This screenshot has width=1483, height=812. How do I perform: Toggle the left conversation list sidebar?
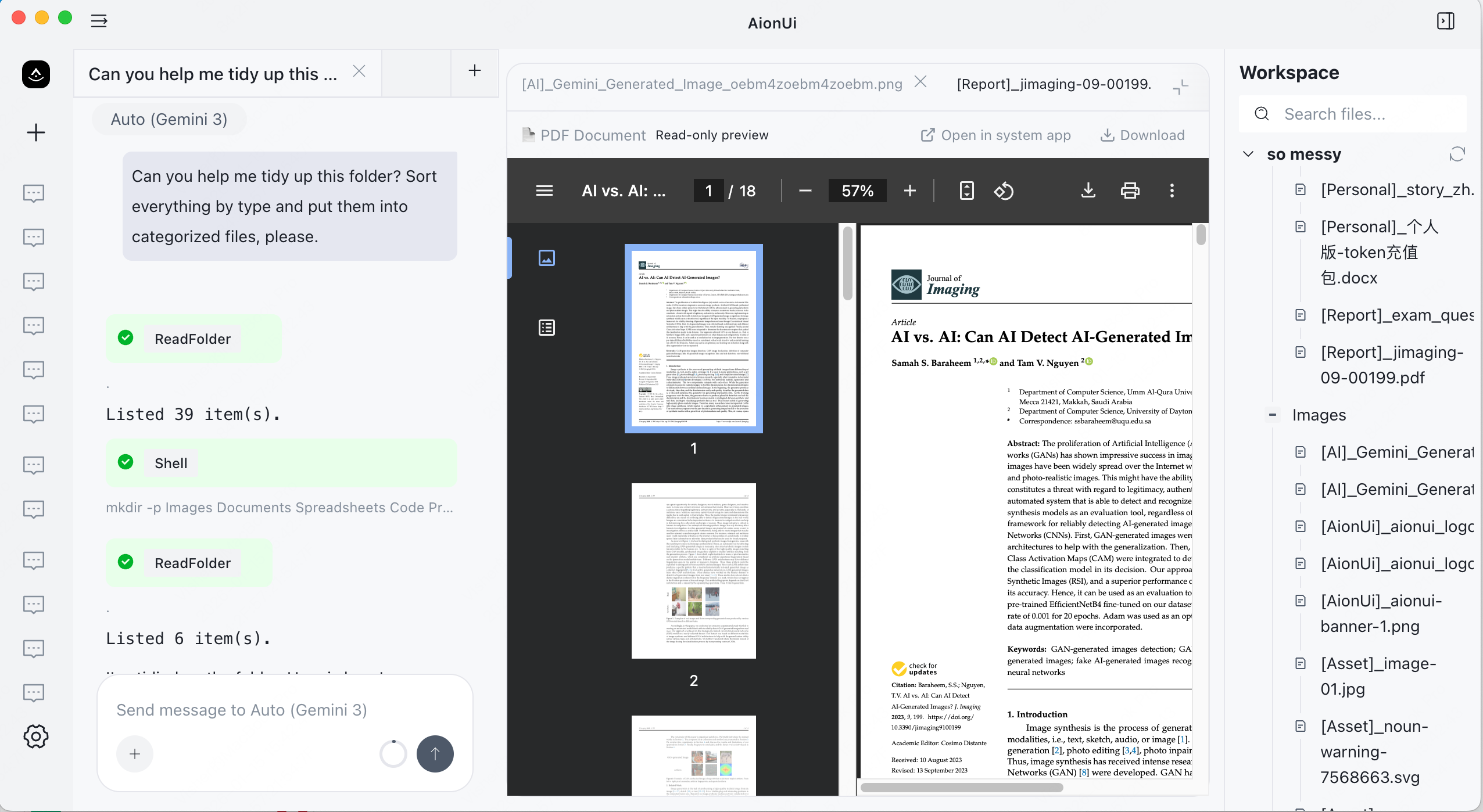[99, 21]
